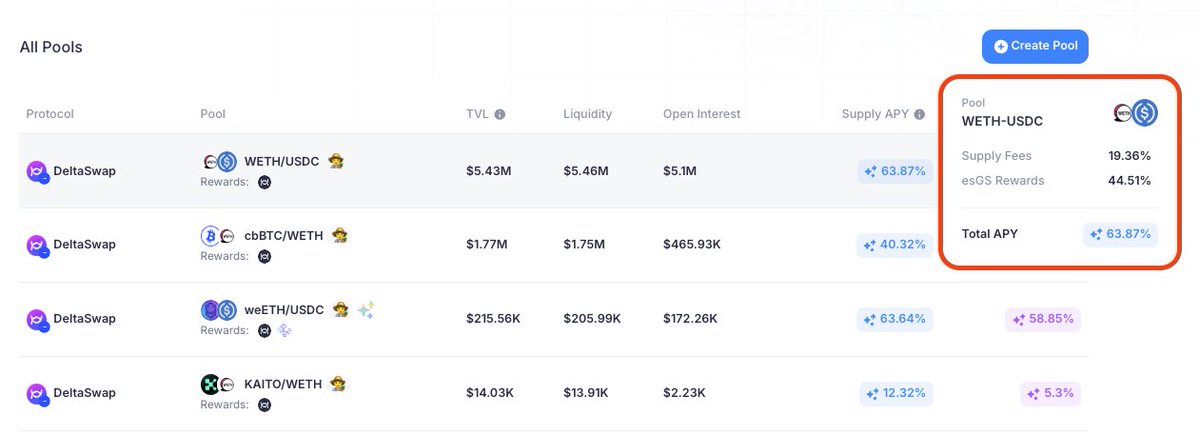Click the Supply APY info icon
Screen dimensions: 1200x435
click(x=920, y=114)
